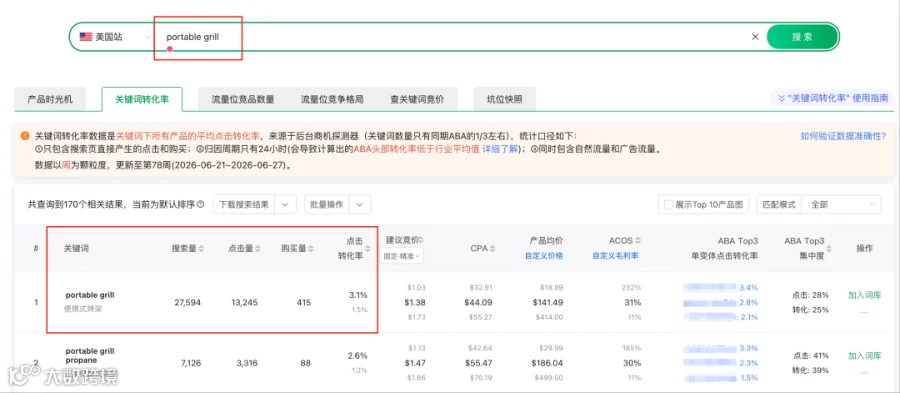The height and width of the screenshot is (393, 900).
Task: Sort by 点击转化率 column arrows
Action: coord(368,249)
